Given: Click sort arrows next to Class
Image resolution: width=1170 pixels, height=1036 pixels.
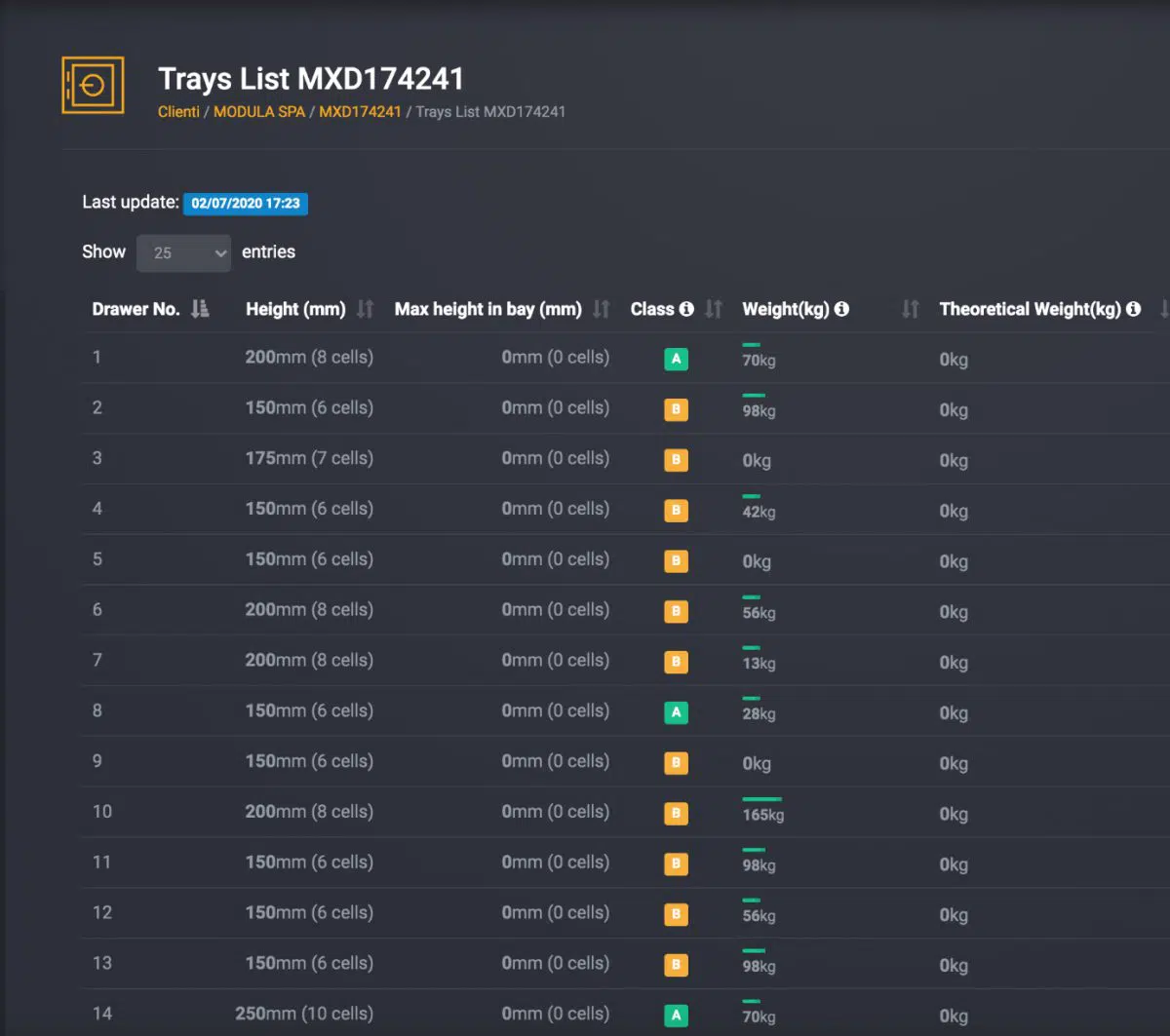Looking at the screenshot, I should click(714, 309).
